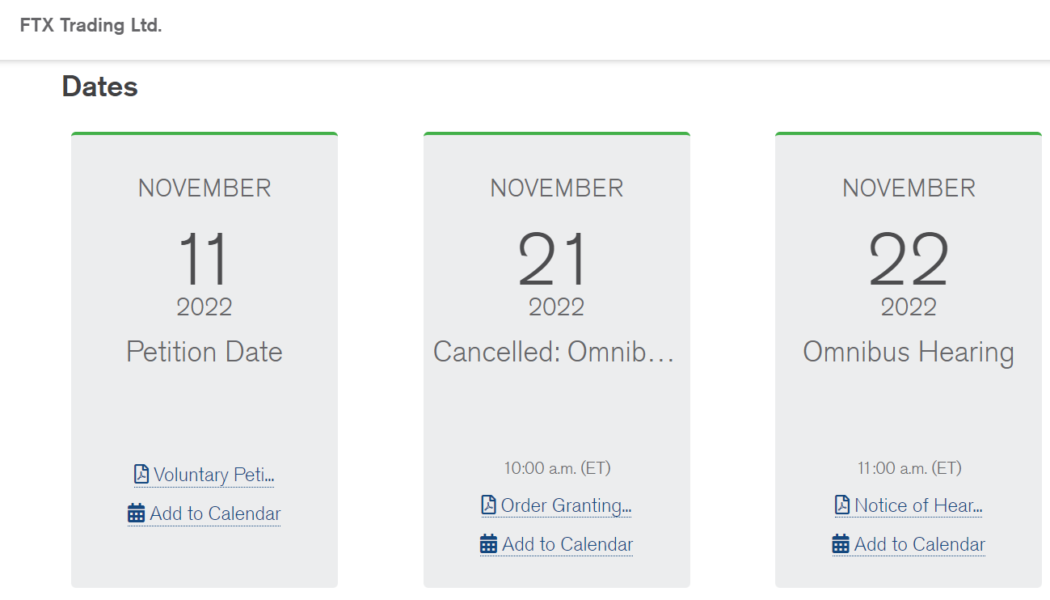Add cancelled November 21 hearing to calendar

pyautogui.click(x=567, y=545)
